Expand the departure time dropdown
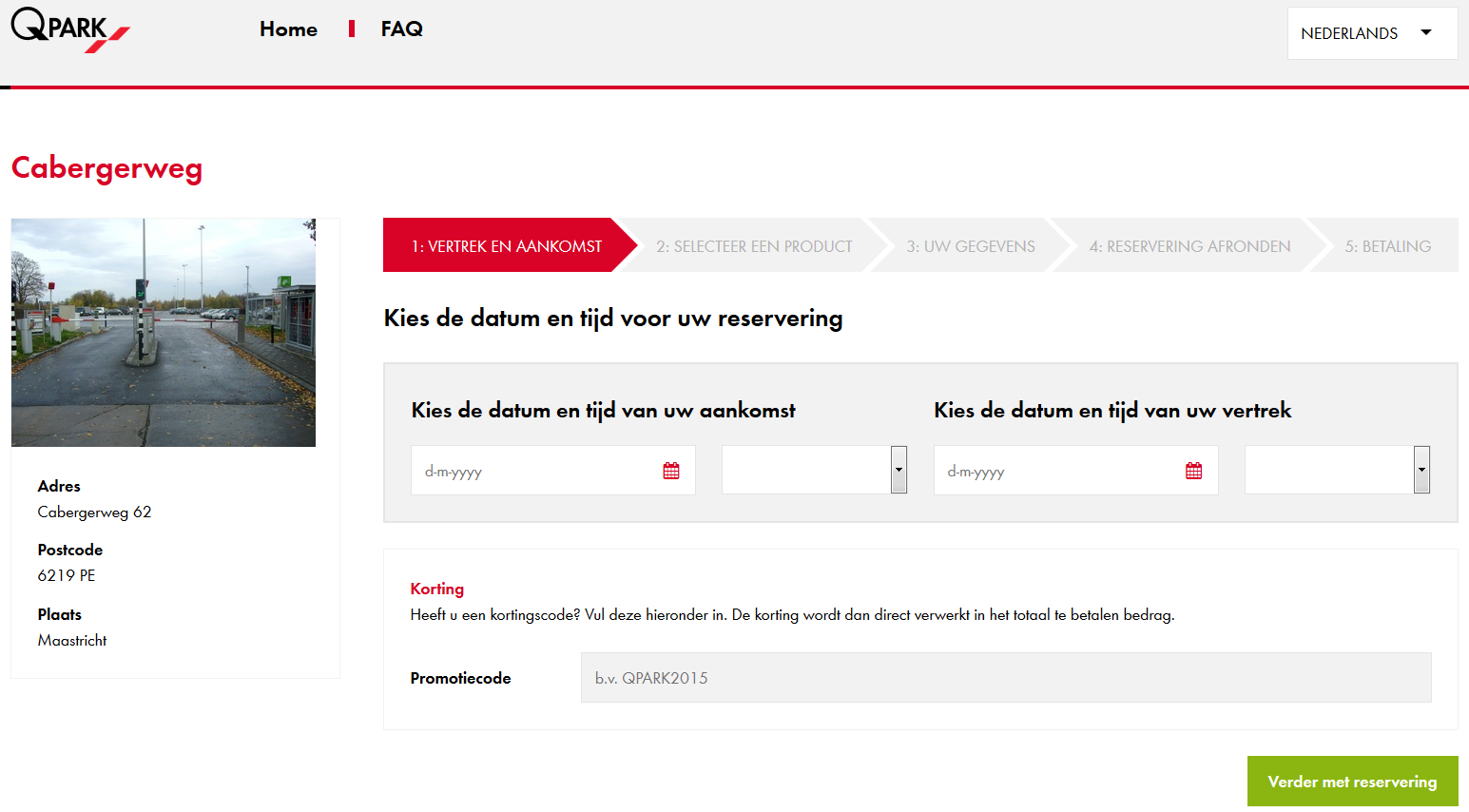This screenshot has height=812, width=1469. point(1421,470)
